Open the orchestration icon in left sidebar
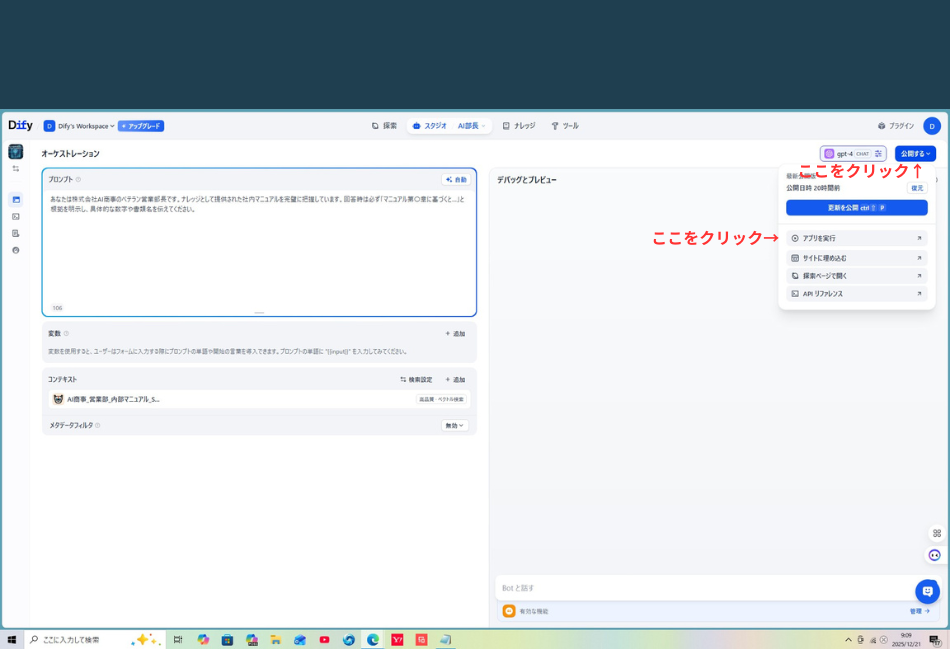Viewport: 950px width, 650px height. click(x=16, y=199)
